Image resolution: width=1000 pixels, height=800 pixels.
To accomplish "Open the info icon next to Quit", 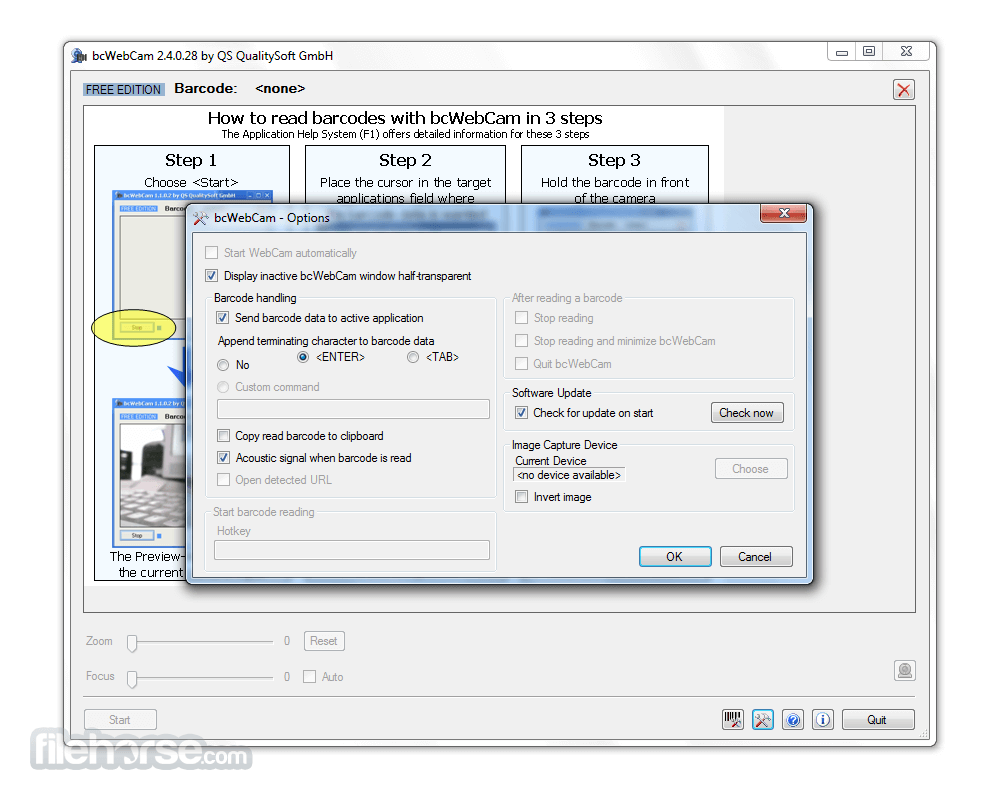I will coord(823,720).
